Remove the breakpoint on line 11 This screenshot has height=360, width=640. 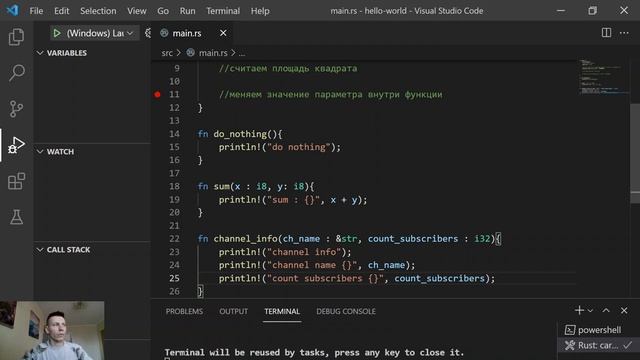point(158,94)
